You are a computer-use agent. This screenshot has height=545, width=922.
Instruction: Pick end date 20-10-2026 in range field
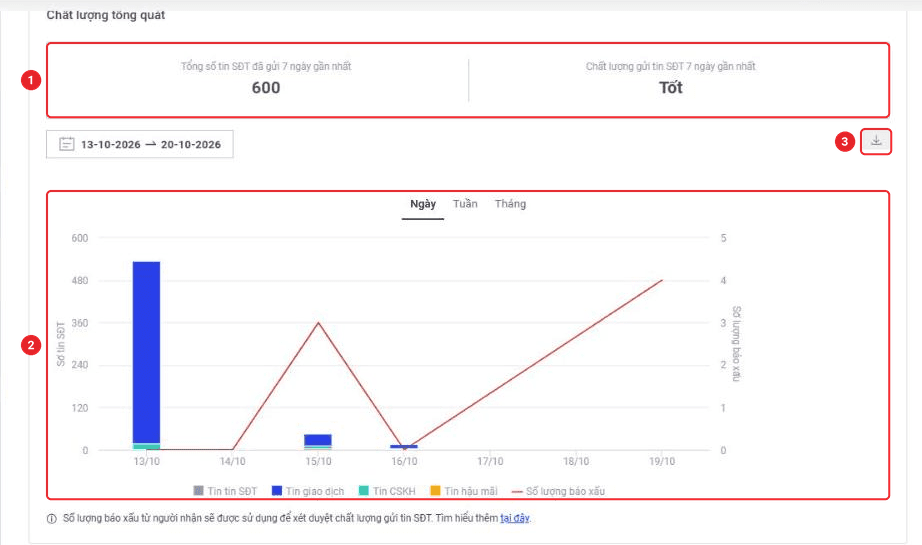[191, 145]
